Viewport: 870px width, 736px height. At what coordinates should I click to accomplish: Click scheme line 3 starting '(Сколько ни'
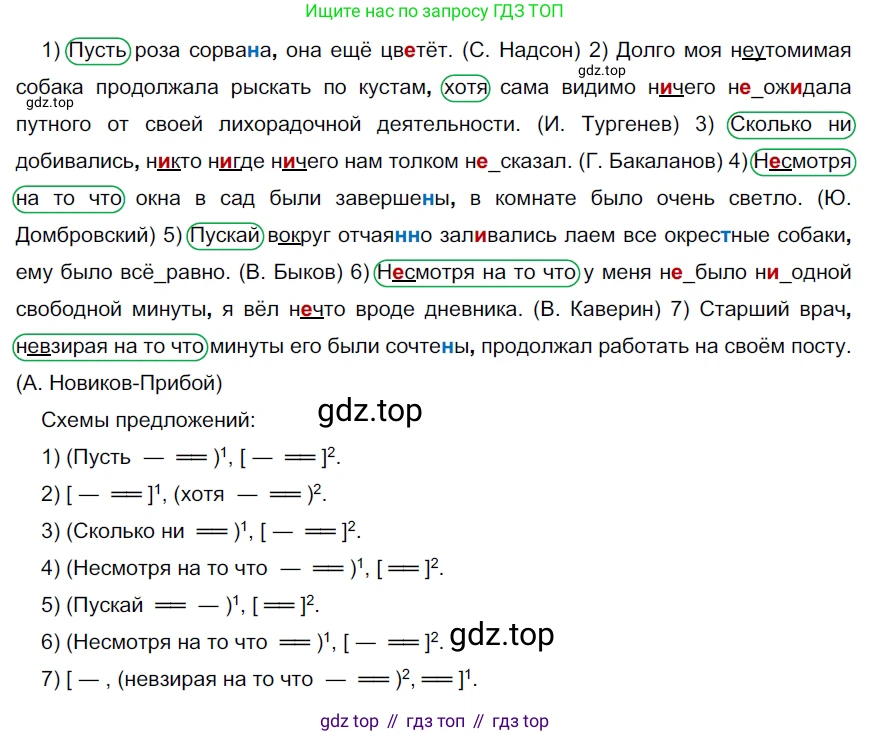coord(201,531)
